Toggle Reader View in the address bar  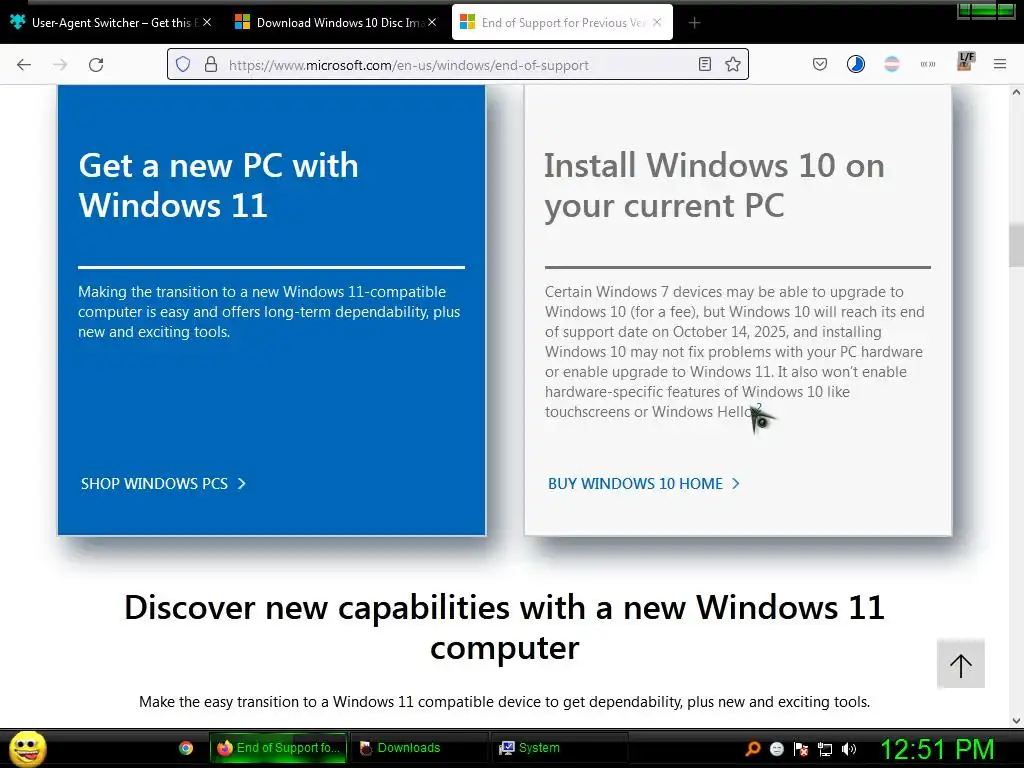(x=705, y=64)
